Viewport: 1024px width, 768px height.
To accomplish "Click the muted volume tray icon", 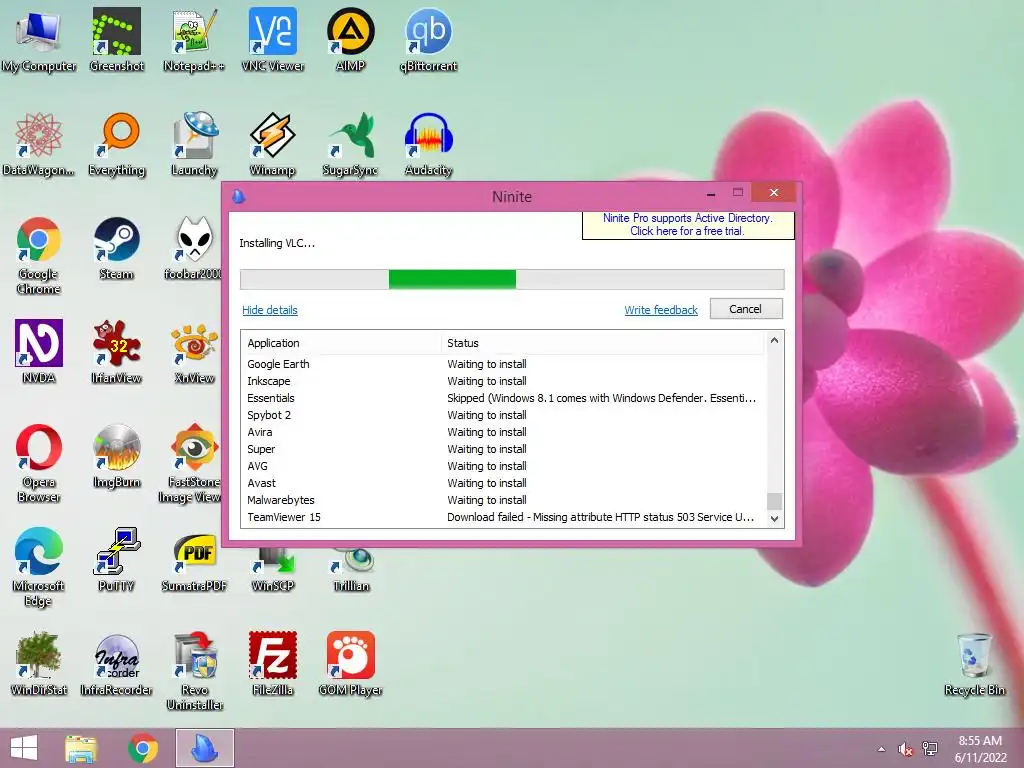I will click(905, 749).
